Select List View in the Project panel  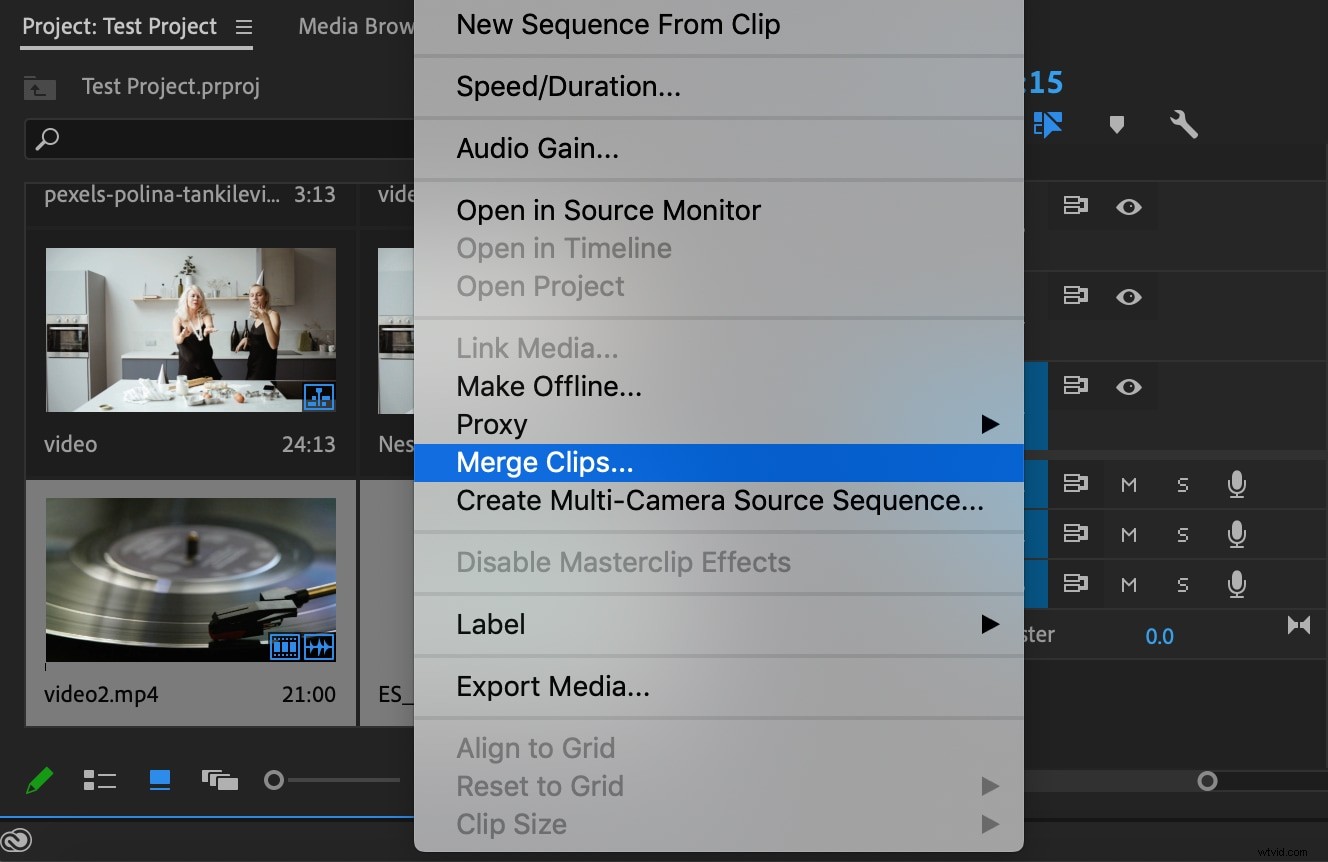(100, 780)
